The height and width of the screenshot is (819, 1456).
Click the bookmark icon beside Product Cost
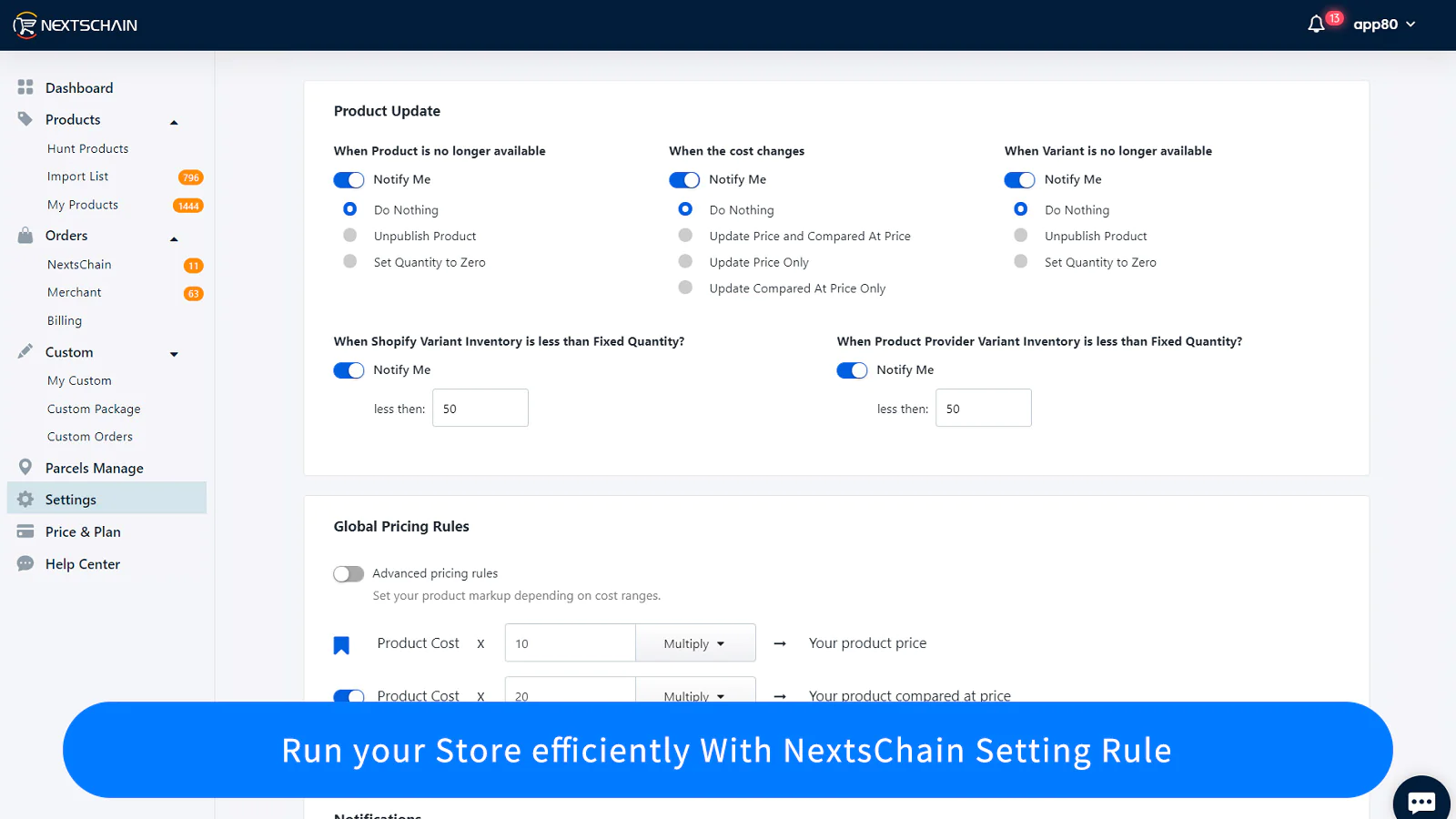point(341,645)
